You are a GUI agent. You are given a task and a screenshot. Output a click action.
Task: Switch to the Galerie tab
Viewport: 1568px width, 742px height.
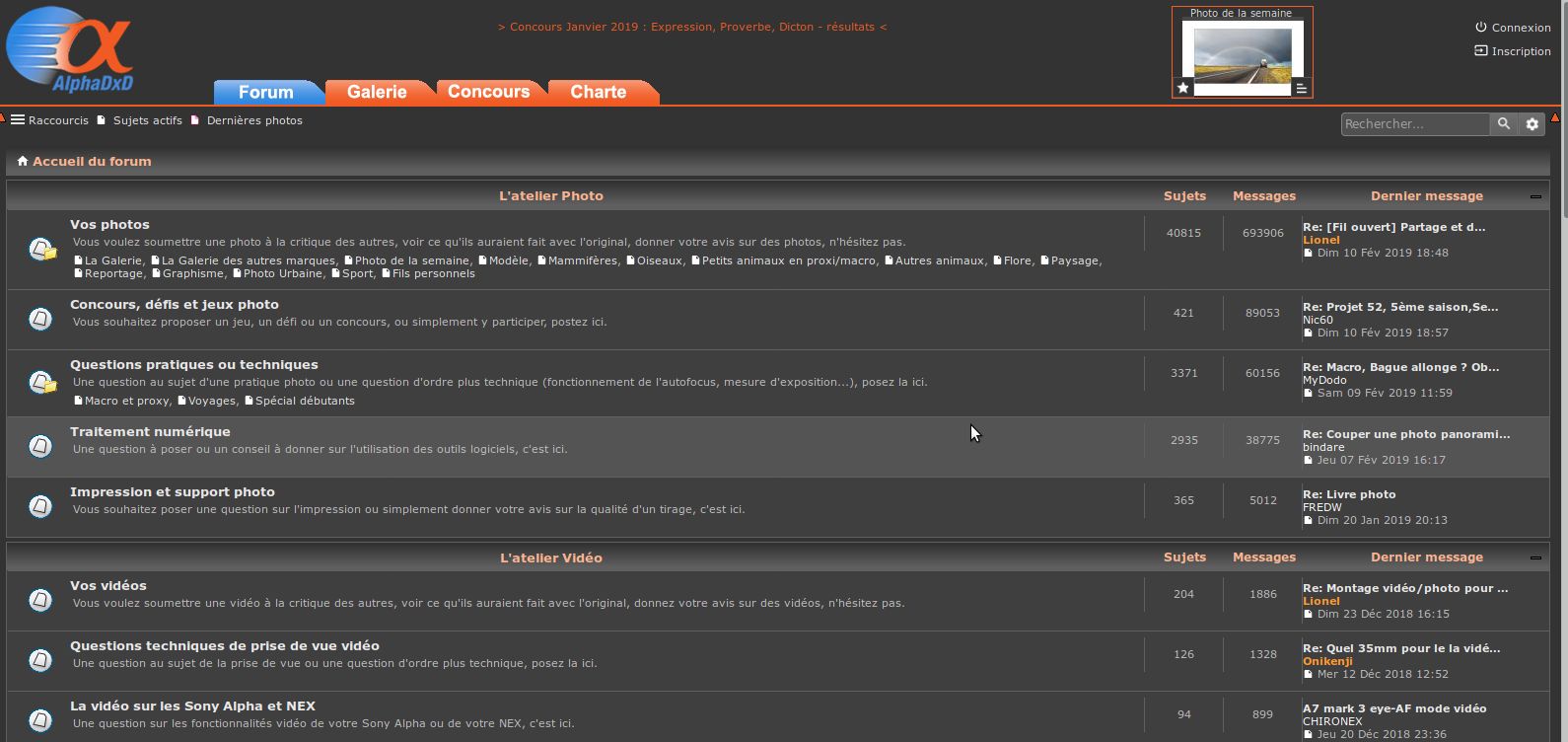377,92
